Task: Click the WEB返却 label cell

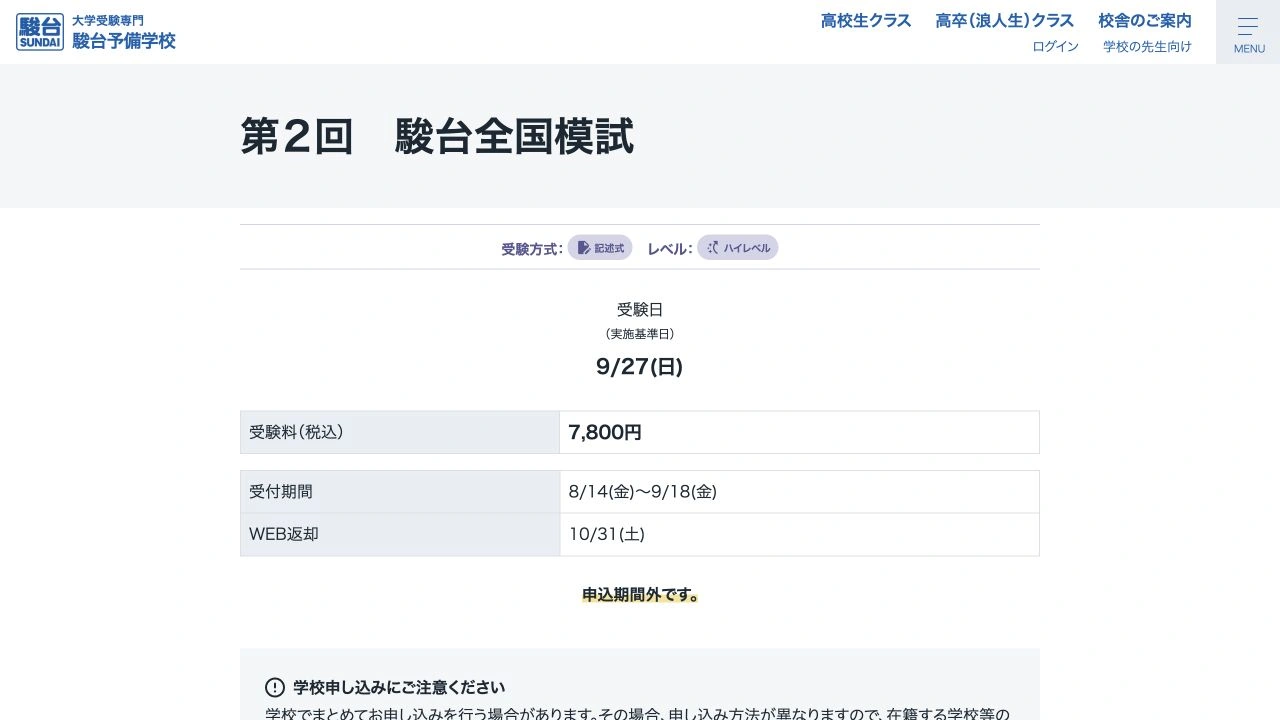Action: [400, 534]
